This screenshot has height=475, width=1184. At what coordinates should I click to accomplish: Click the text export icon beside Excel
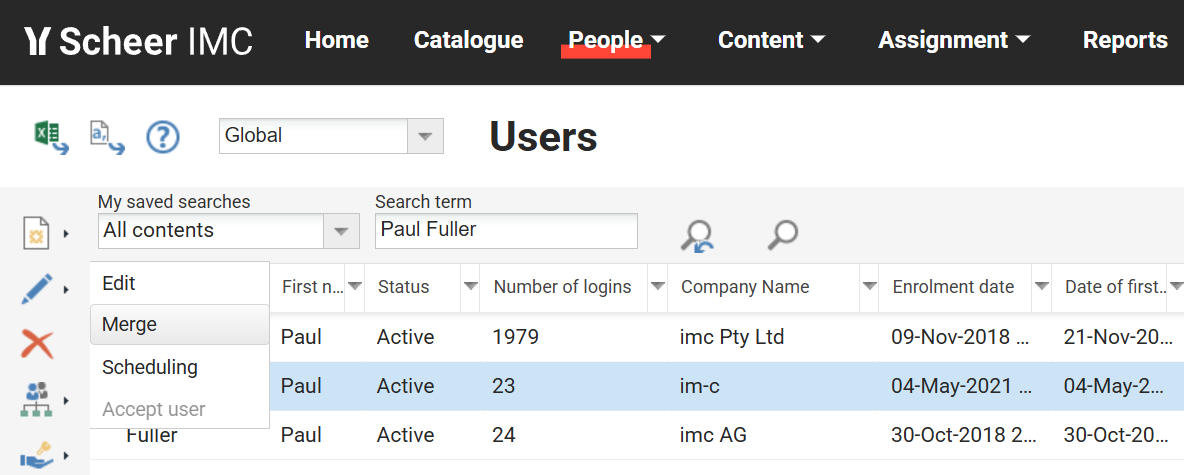tap(106, 137)
